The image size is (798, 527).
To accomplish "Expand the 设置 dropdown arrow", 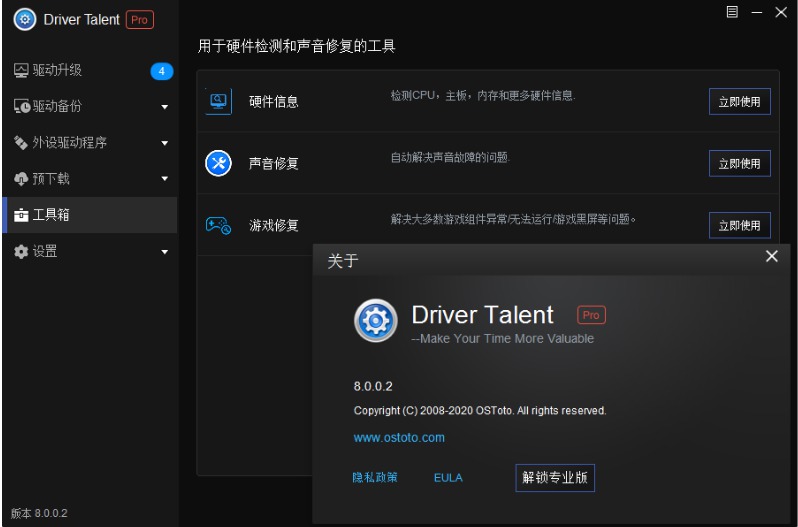I will tap(164, 252).
